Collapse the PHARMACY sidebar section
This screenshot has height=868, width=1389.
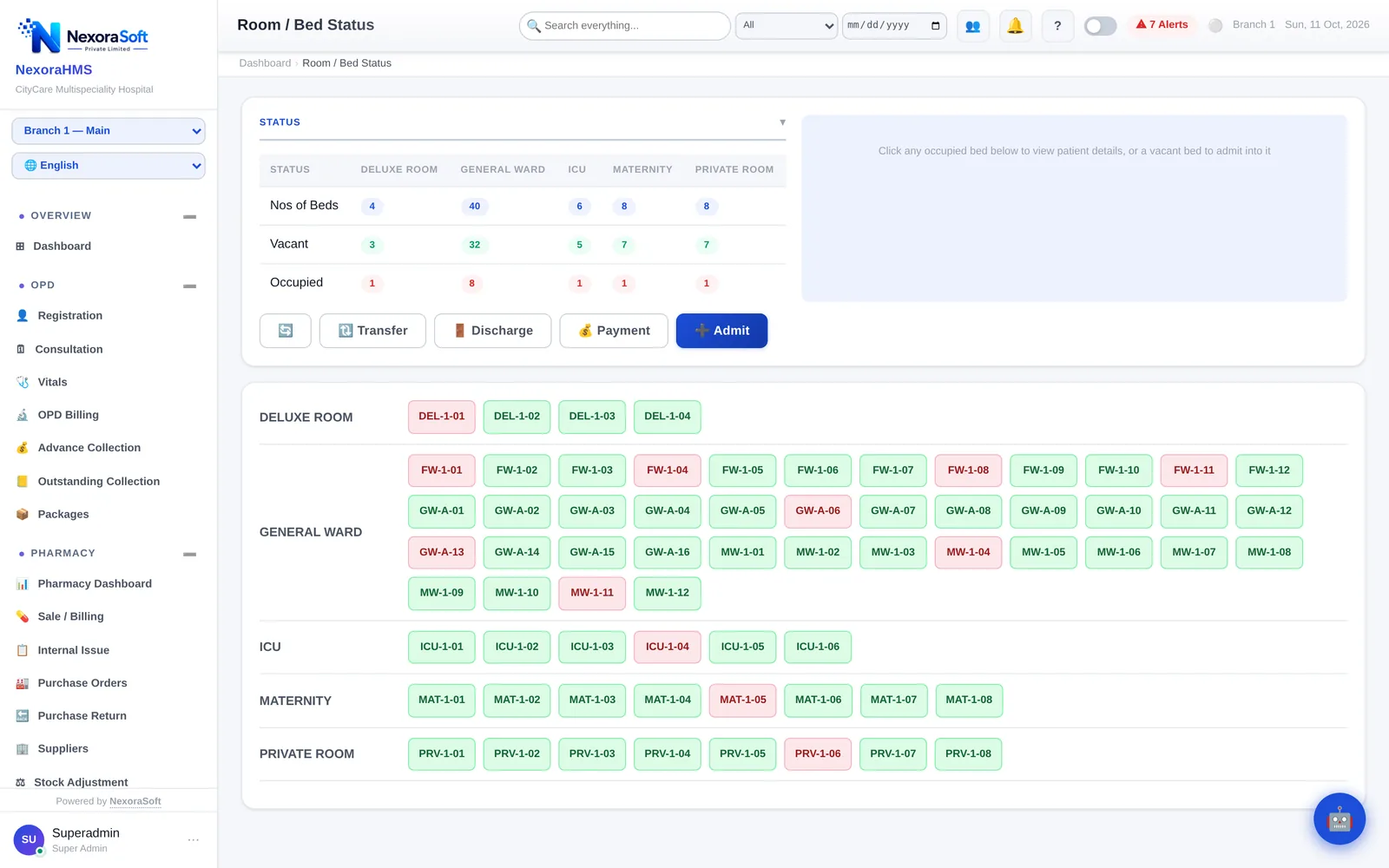(189, 554)
